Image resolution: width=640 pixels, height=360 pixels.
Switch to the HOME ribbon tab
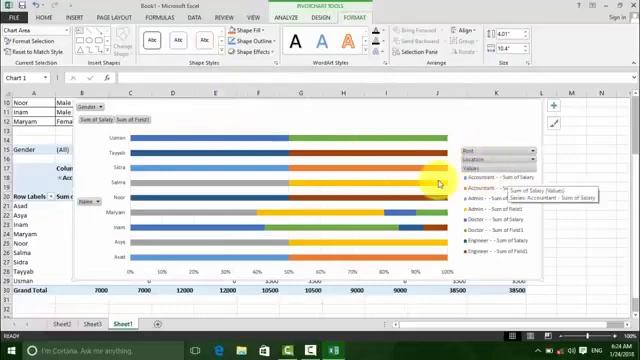click(x=44, y=18)
